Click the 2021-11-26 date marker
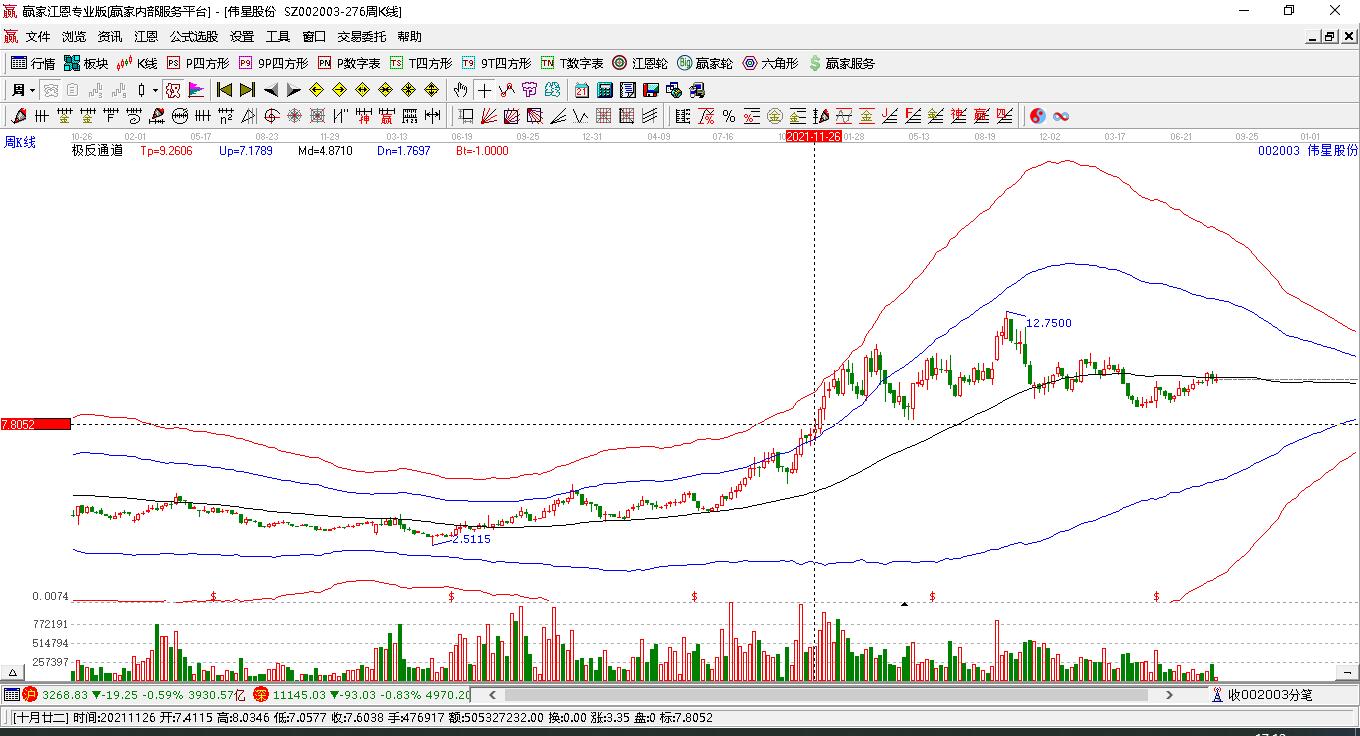Viewport: 1360px width, 736px height. click(813, 136)
